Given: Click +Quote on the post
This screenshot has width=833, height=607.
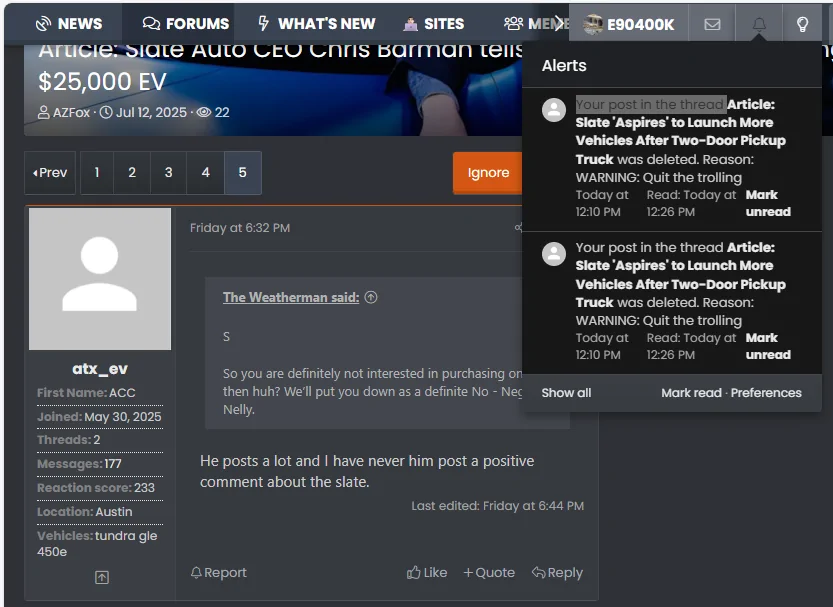Looking at the screenshot, I should [x=489, y=572].
